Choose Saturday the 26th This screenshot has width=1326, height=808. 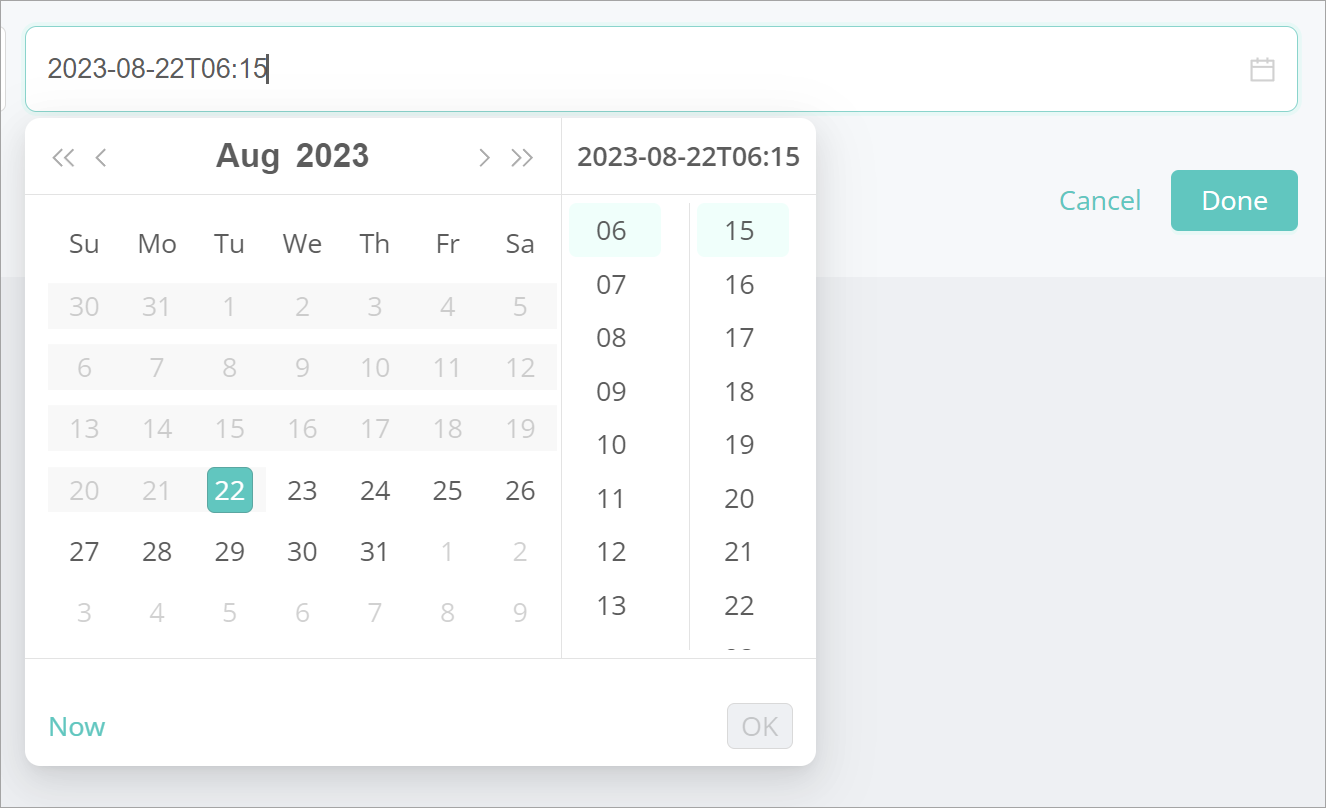(520, 490)
